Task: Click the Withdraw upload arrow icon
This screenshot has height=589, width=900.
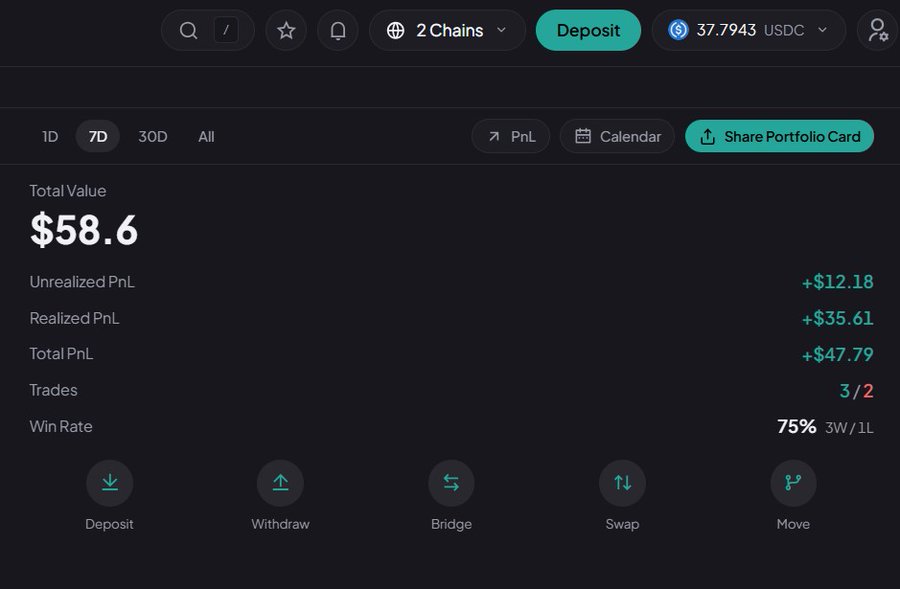Action: click(x=280, y=483)
